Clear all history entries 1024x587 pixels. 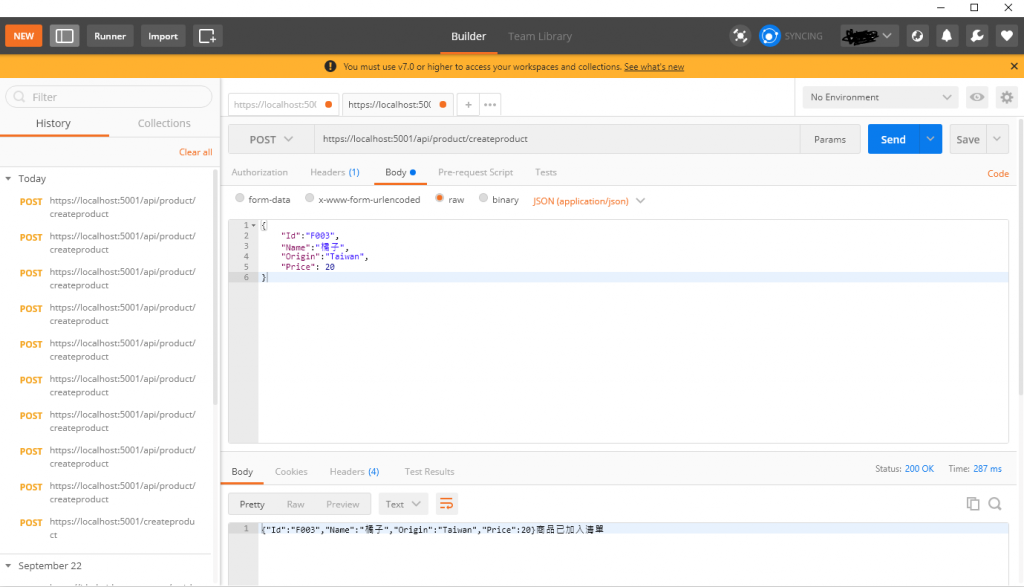point(195,152)
